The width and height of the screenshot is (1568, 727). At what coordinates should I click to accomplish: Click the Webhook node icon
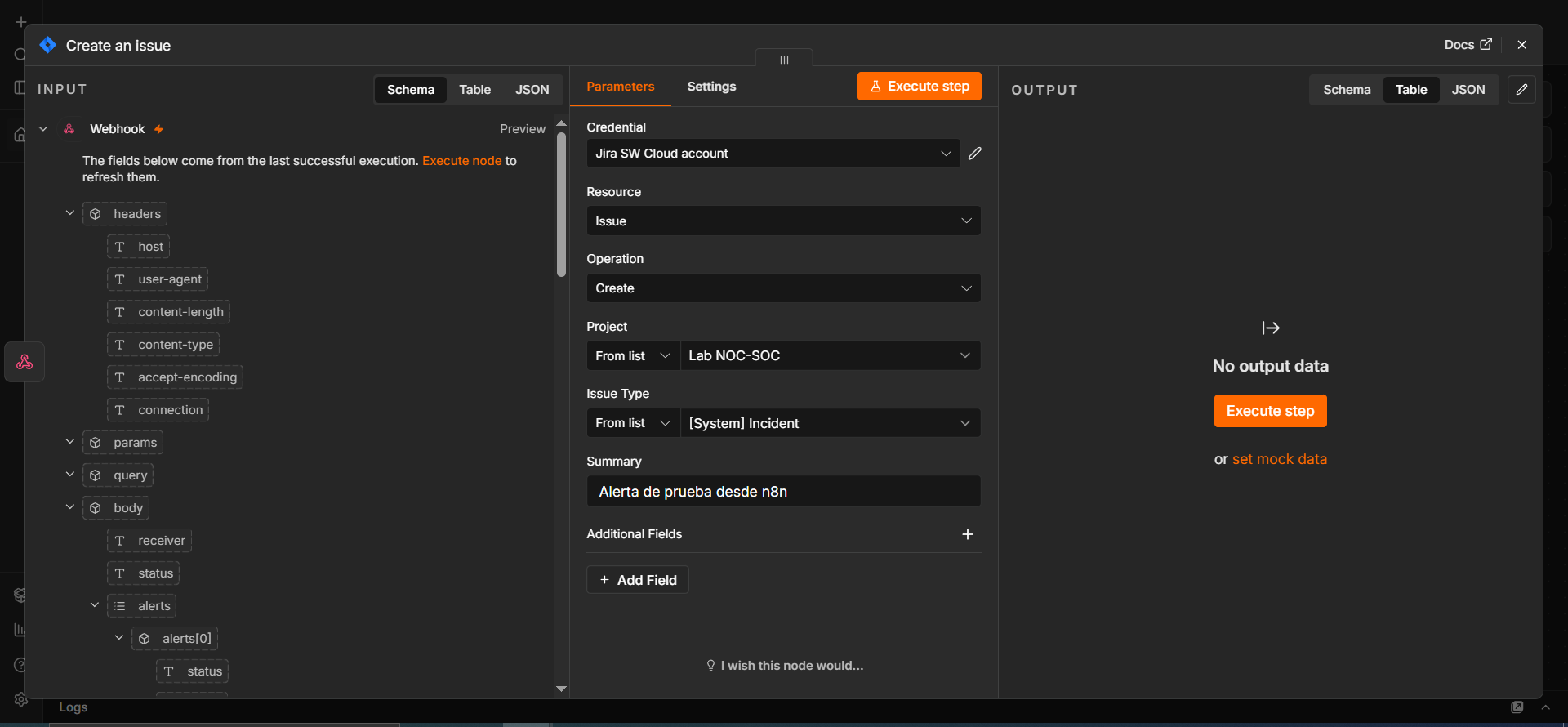[x=69, y=129]
